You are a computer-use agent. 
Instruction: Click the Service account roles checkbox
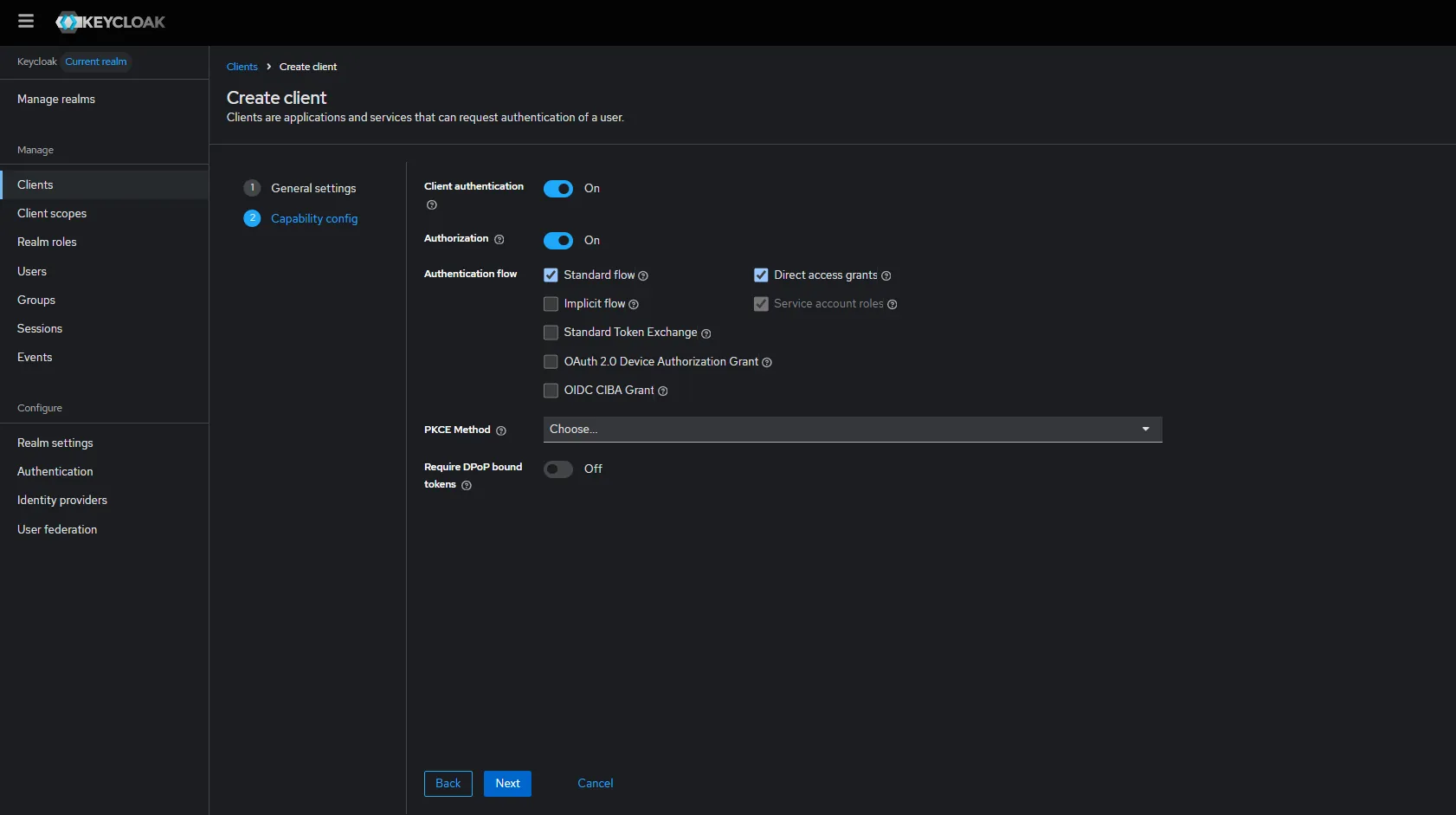[x=761, y=304]
